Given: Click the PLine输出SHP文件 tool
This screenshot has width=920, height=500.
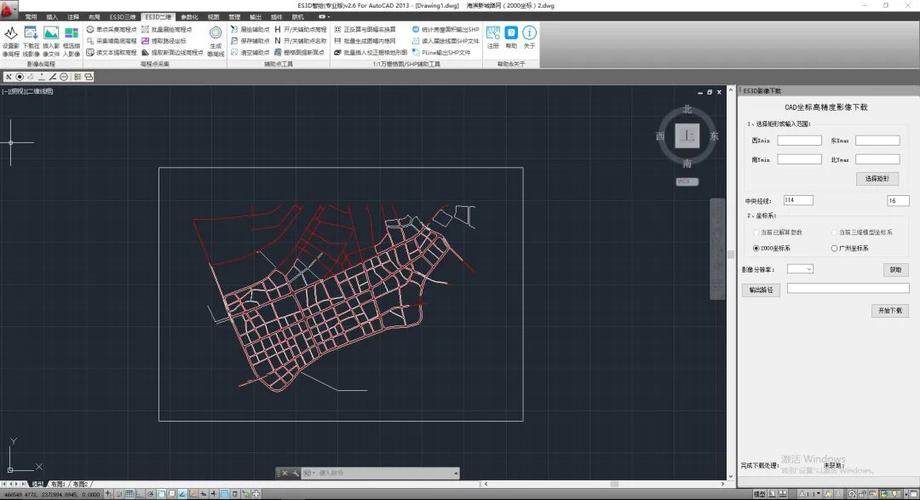Looking at the screenshot, I should [x=441, y=52].
